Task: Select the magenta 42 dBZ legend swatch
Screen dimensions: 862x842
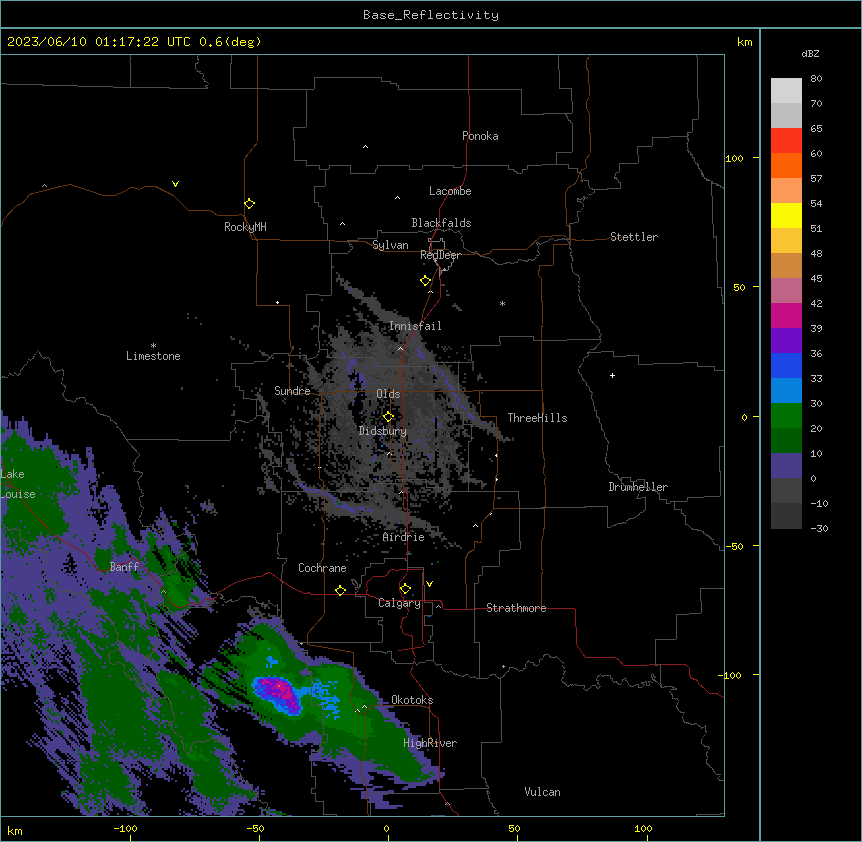Action: tap(786, 315)
